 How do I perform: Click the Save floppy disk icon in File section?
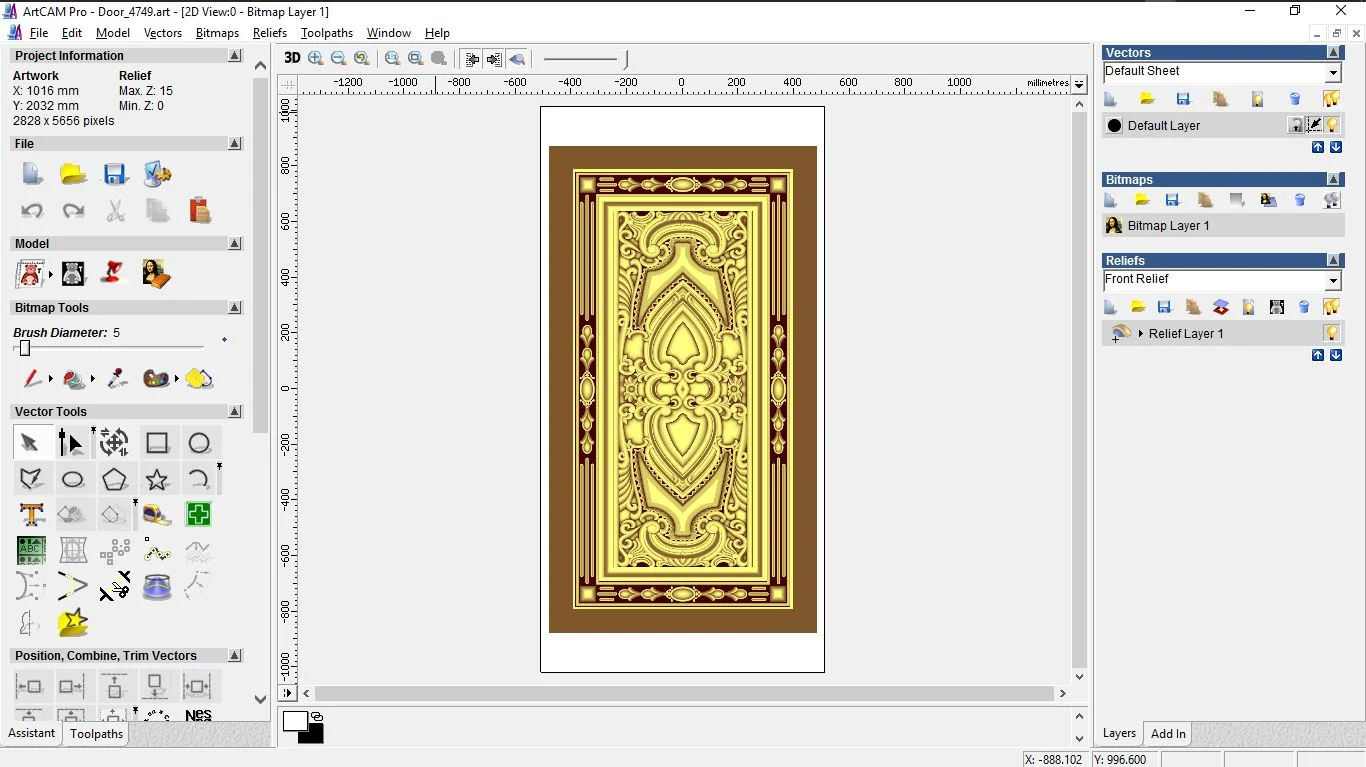[x=115, y=174]
